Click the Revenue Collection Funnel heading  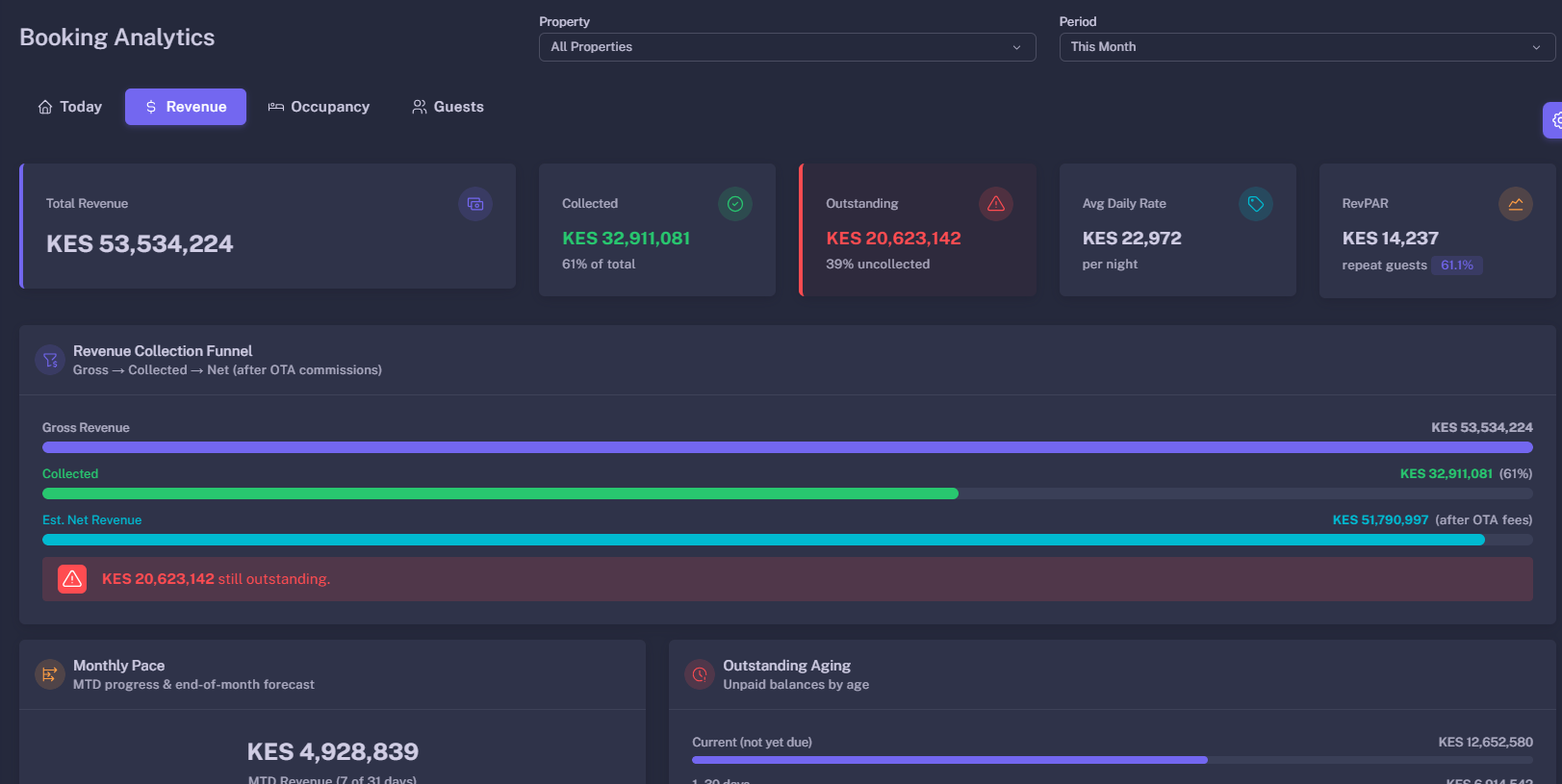pyautogui.click(x=163, y=351)
